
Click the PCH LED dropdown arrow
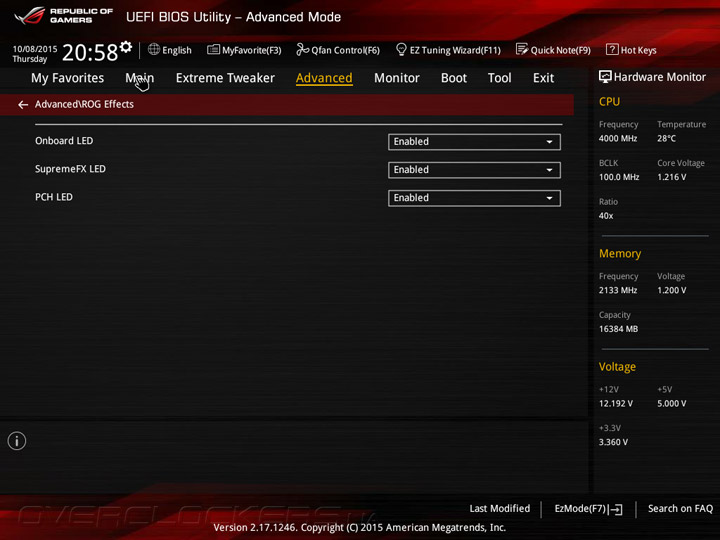(549, 198)
